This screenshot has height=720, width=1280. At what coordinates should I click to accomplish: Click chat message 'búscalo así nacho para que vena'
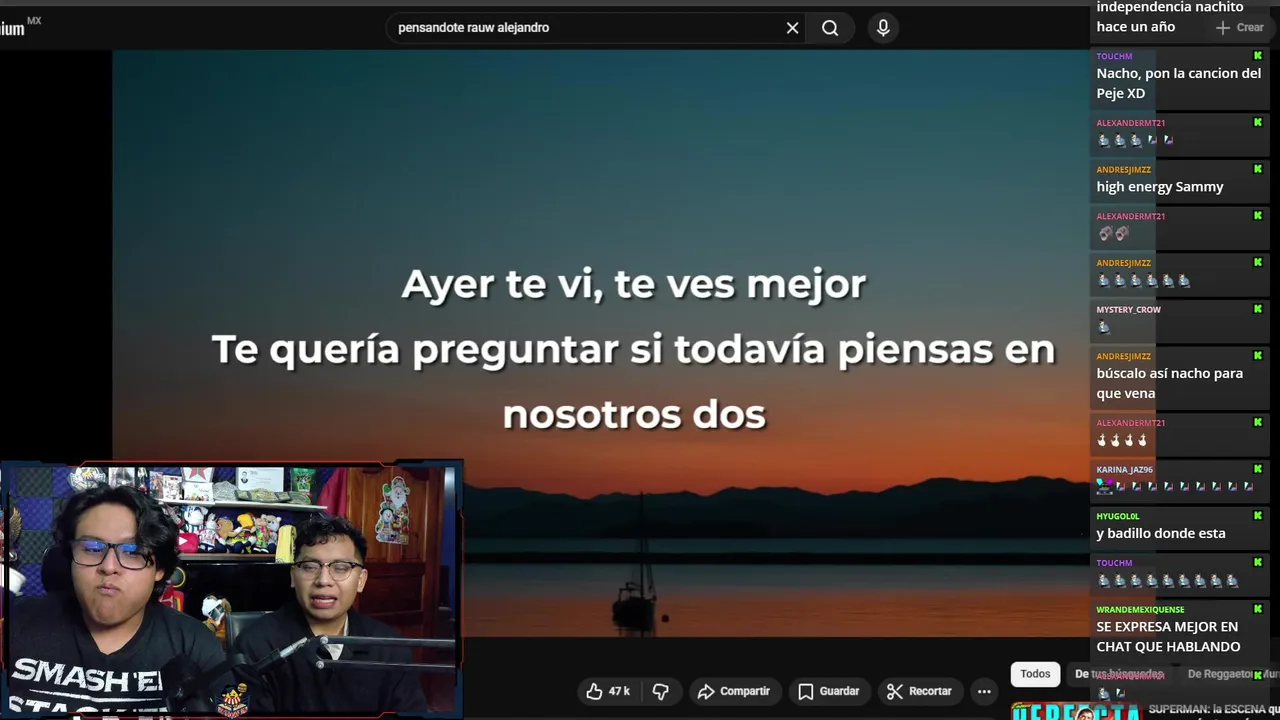point(1169,383)
